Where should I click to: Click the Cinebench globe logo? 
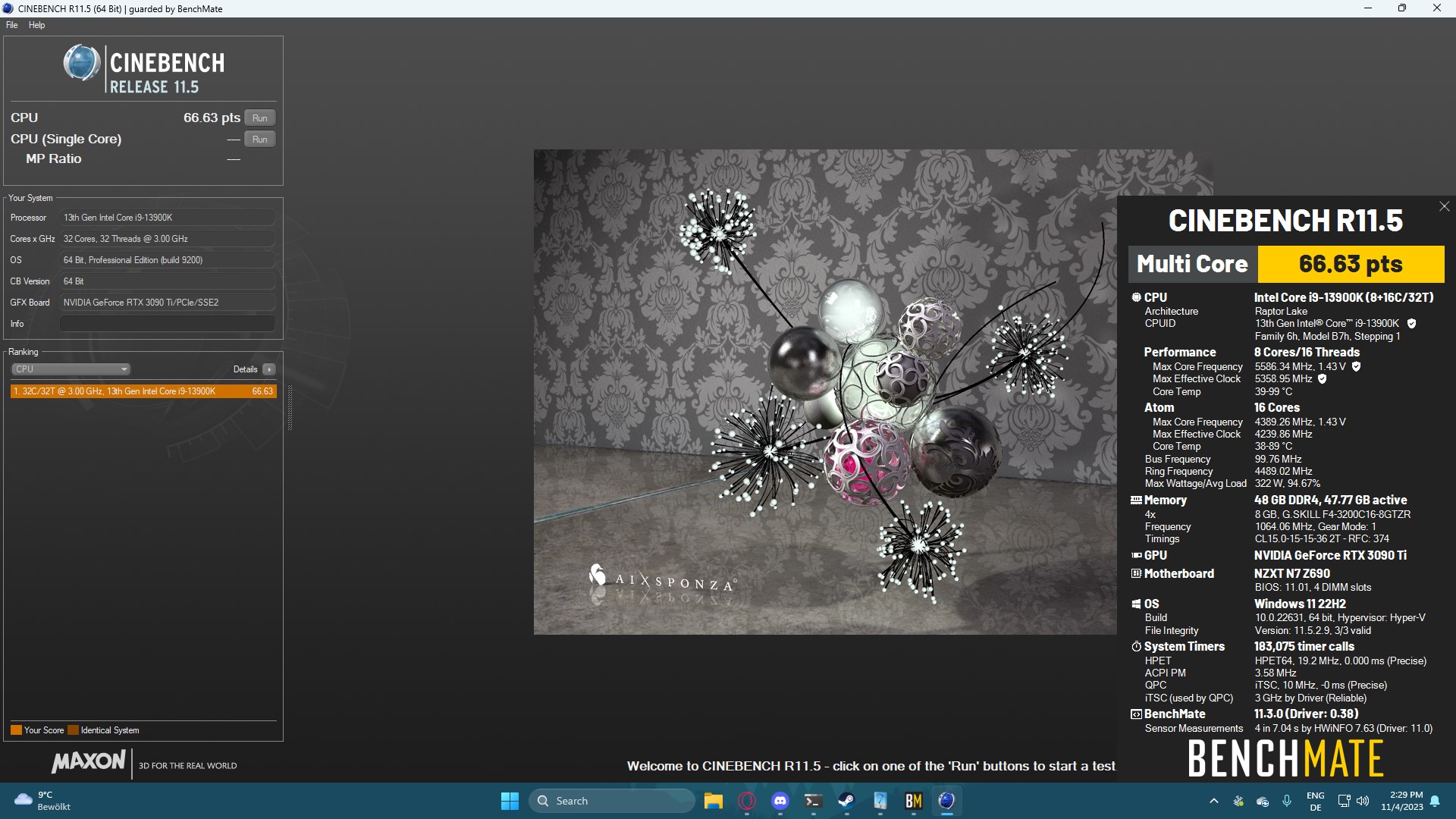[x=82, y=63]
